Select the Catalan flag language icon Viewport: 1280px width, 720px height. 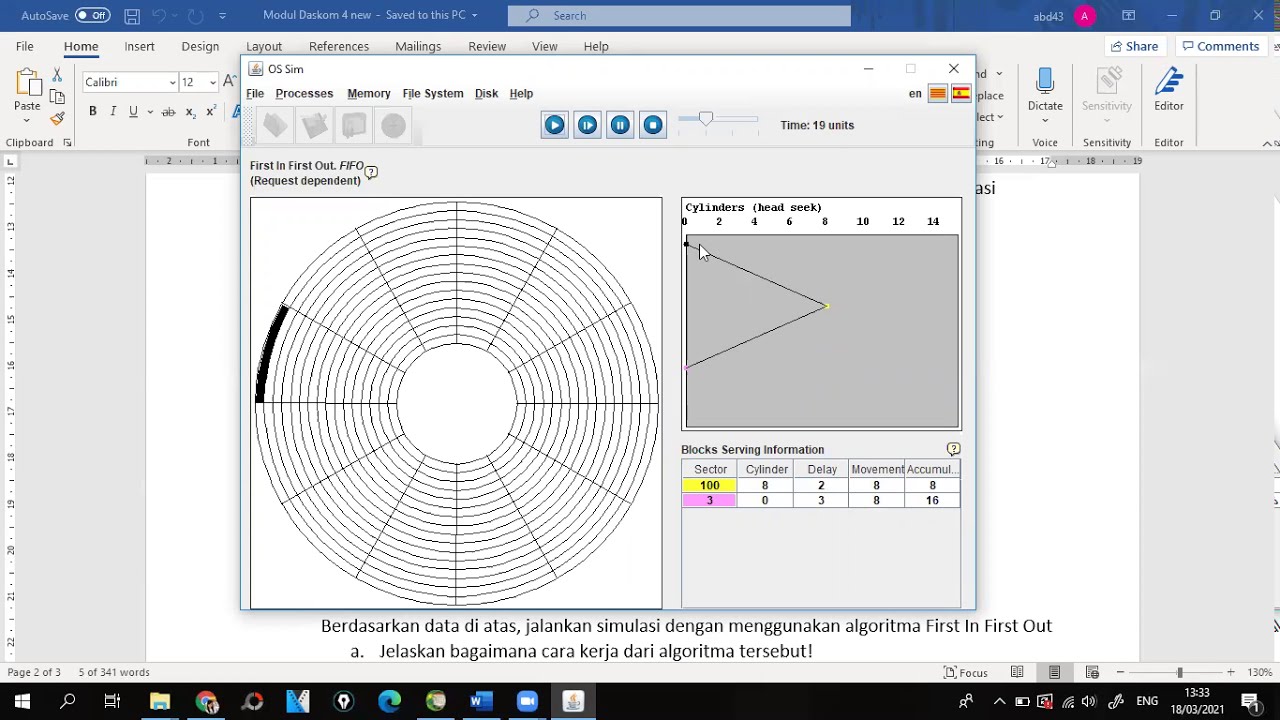tap(937, 93)
